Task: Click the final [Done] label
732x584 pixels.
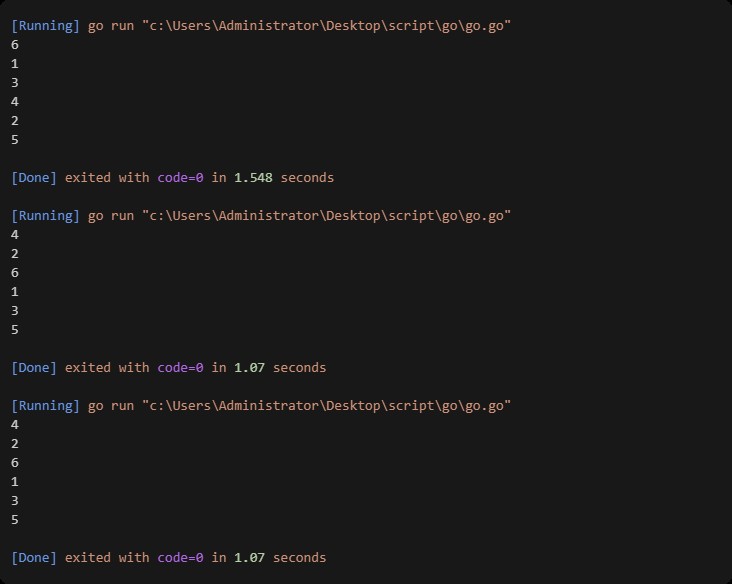Action: 34,558
